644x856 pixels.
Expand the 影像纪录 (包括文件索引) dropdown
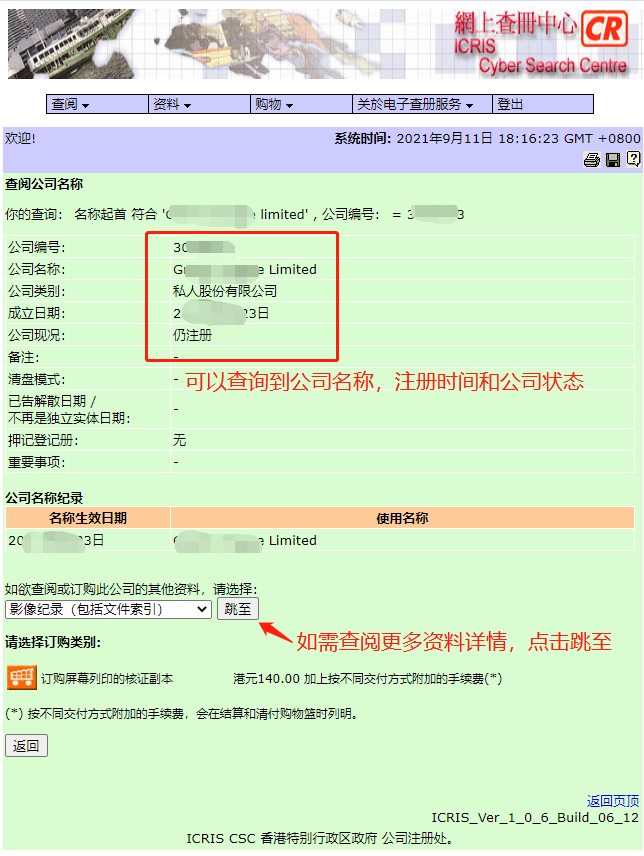coord(109,609)
